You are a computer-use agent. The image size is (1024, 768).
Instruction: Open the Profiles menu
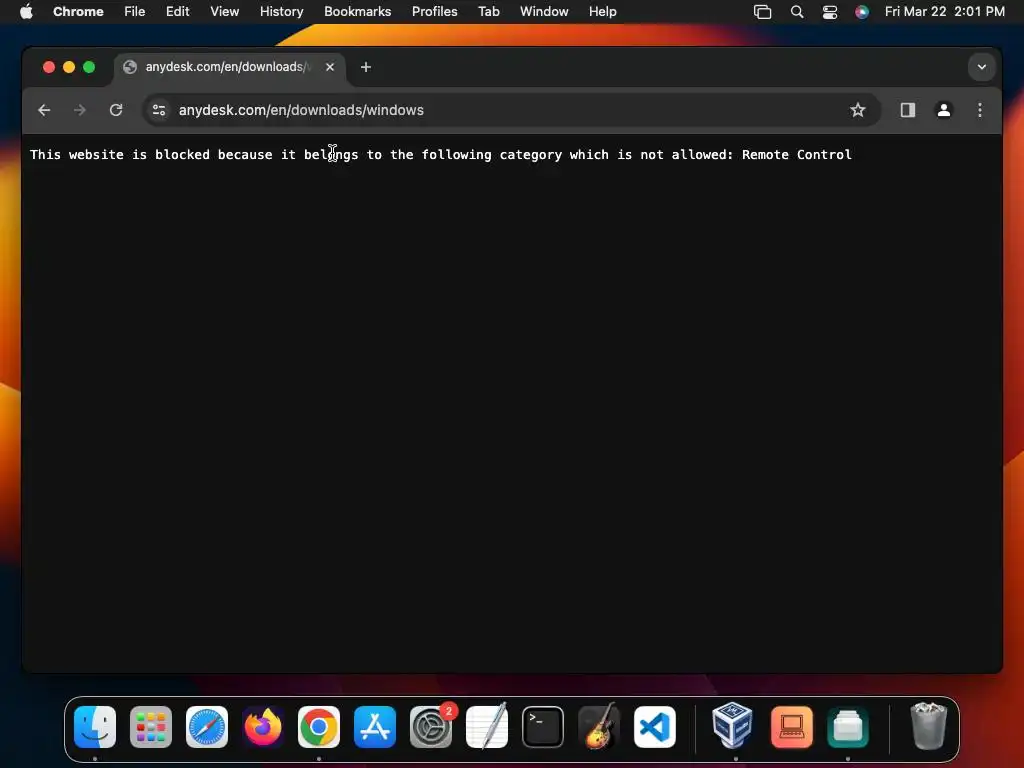click(x=434, y=12)
